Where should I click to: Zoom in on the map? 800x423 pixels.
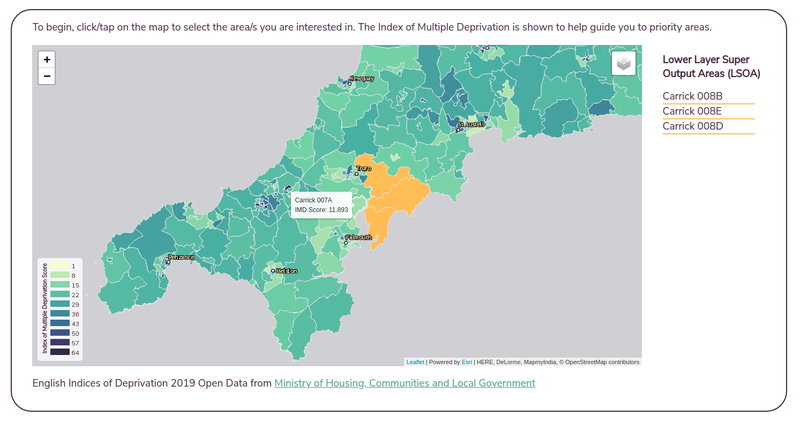pos(47,60)
